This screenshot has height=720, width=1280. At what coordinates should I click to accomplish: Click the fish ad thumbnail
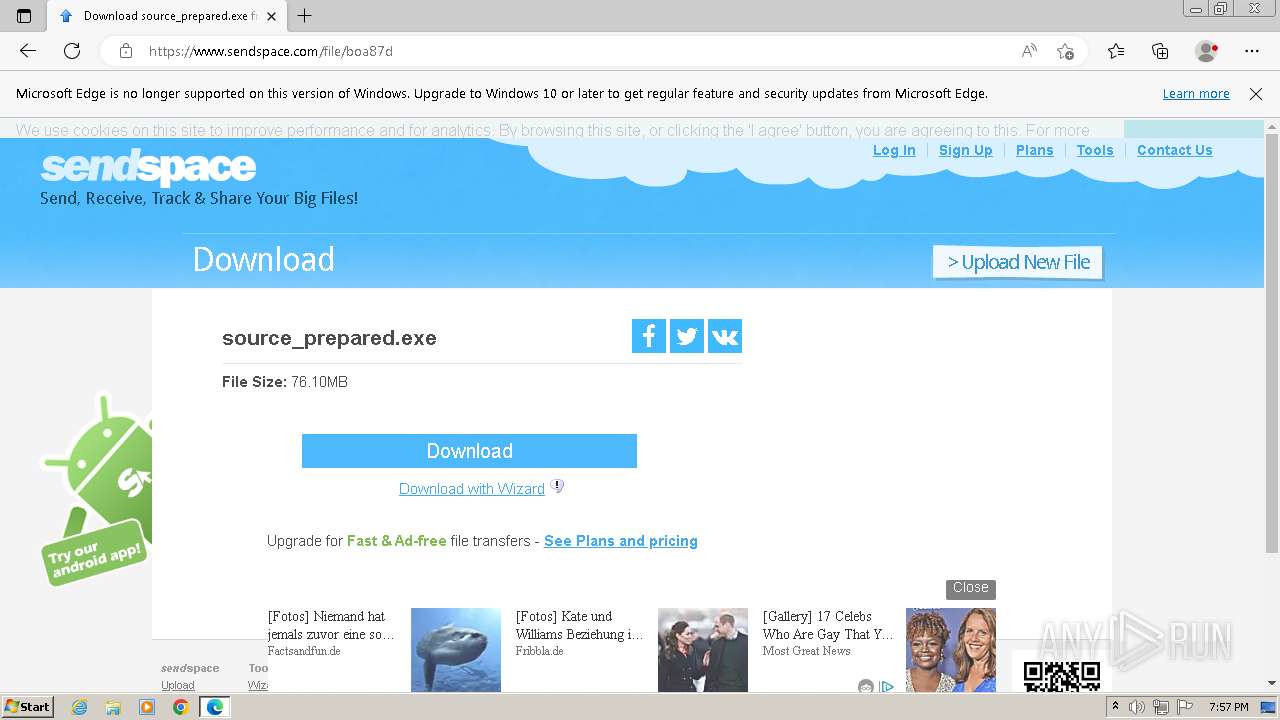click(456, 650)
